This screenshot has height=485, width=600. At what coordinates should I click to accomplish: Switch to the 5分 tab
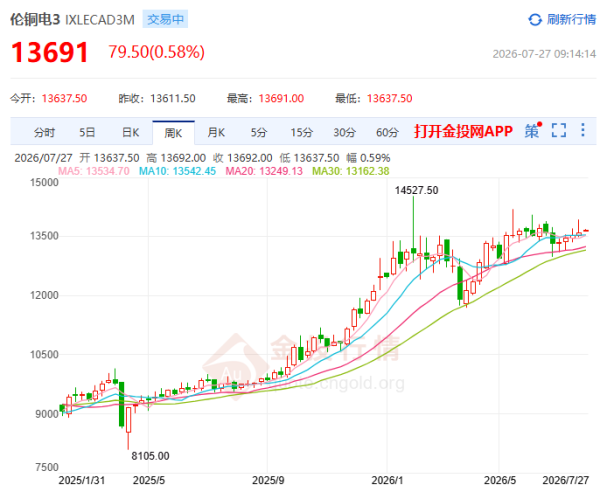point(259,132)
